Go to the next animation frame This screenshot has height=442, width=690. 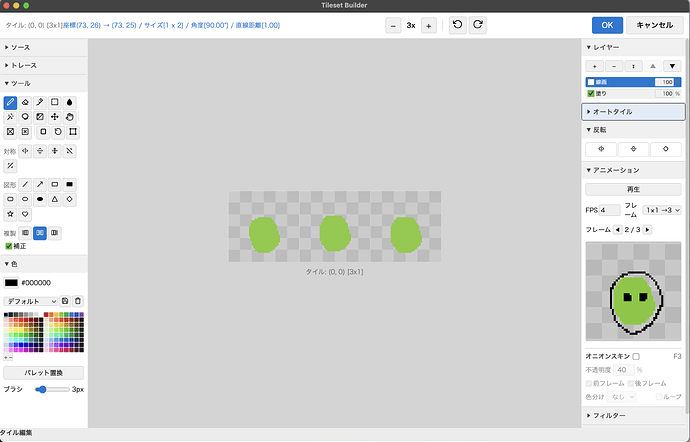[x=647, y=230]
